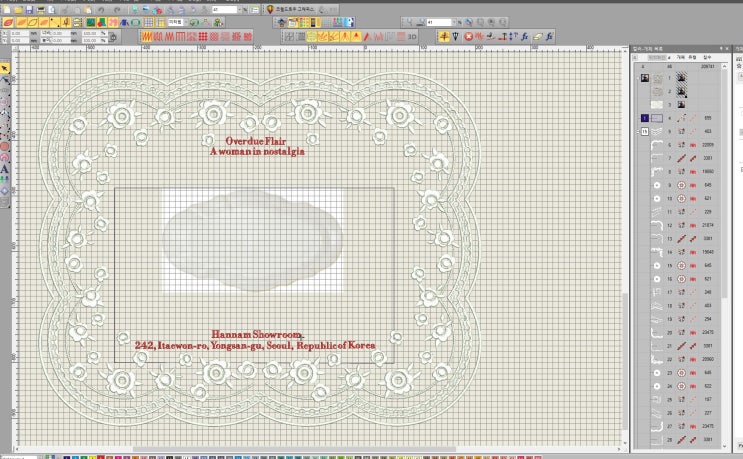Screen dimensions: 743x459
Task: Toggle the 3D view icon
Action: pos(412,36)
